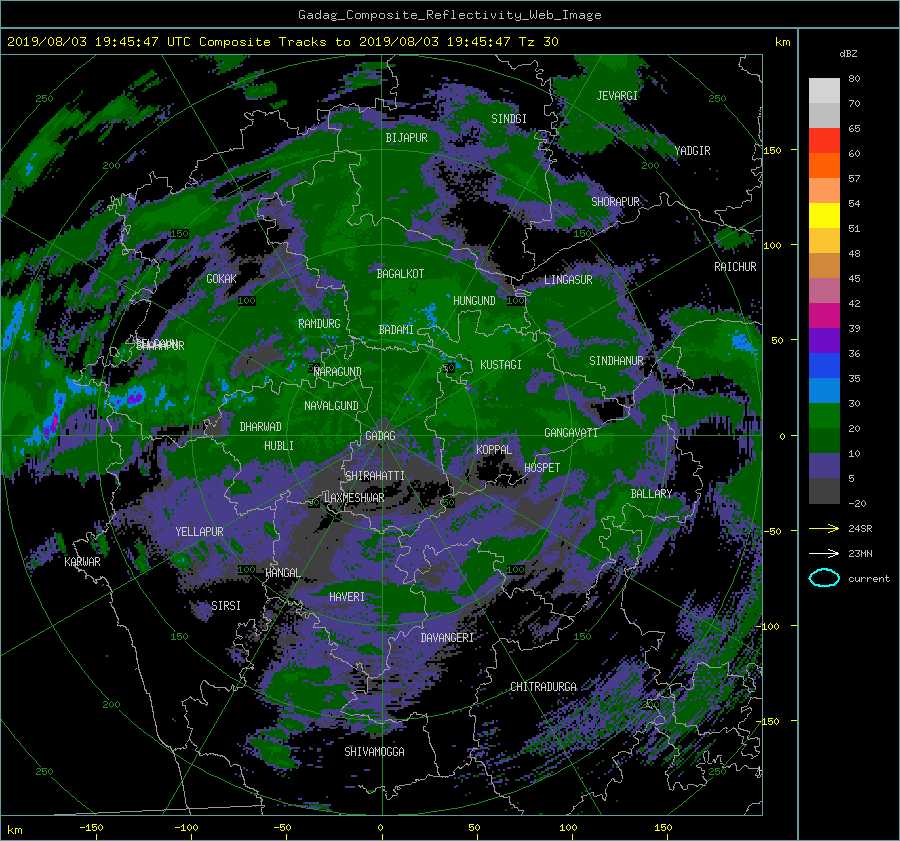Screen dimensions: 900x841
Task: Click the km unit label at bottom-left
Action: click(14, 830)
